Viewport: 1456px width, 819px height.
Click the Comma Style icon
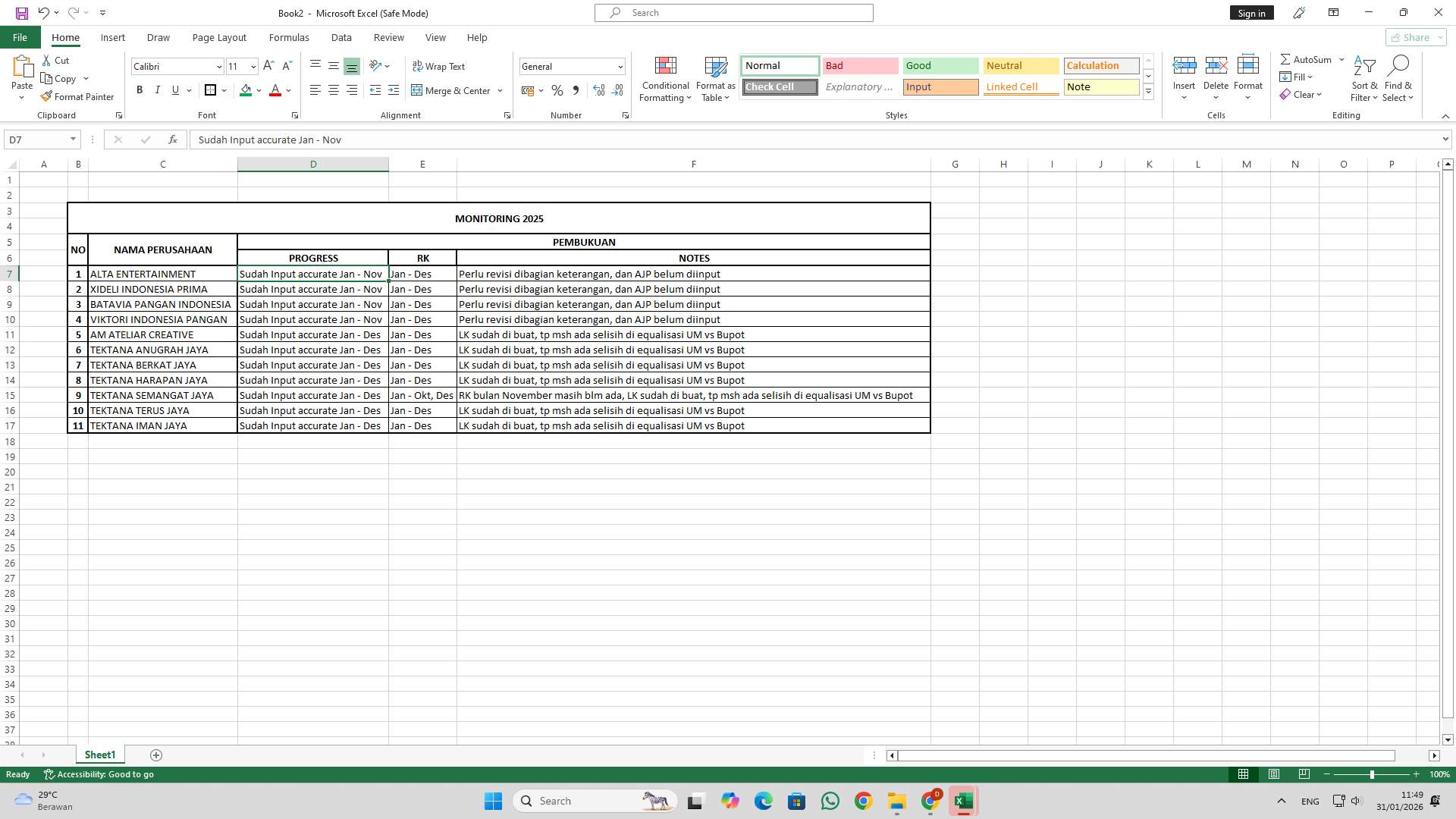[x=576, y=90]
